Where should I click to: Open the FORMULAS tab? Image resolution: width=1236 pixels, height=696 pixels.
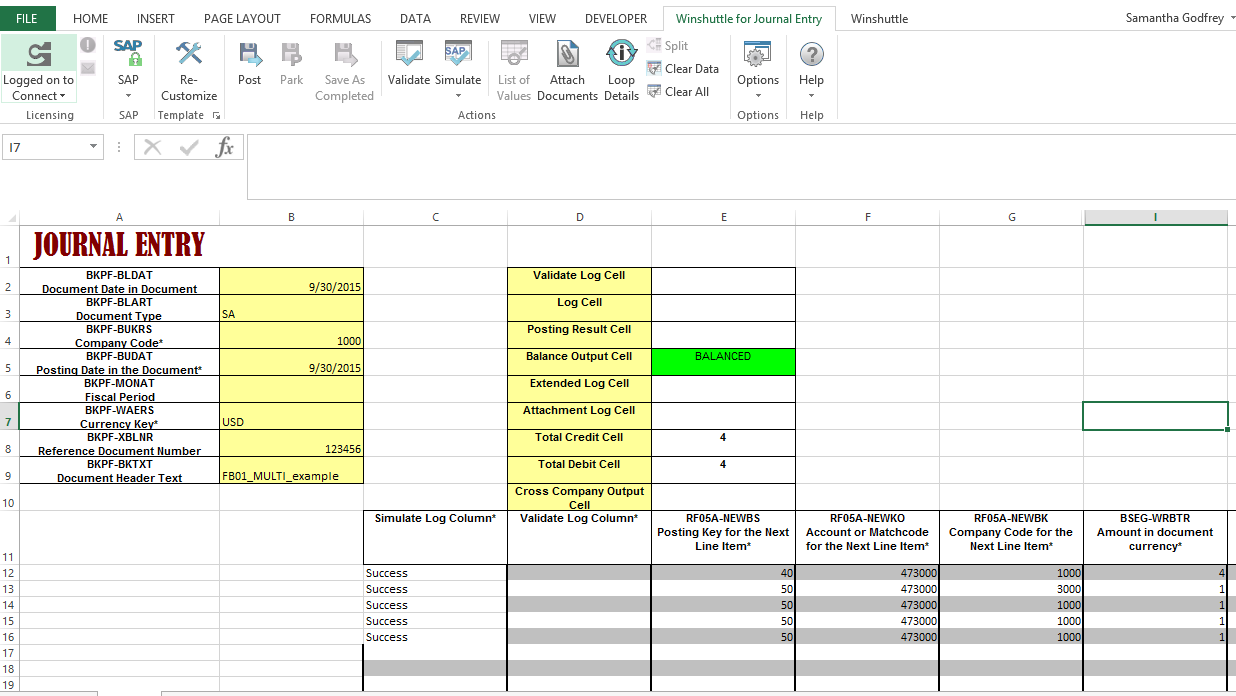coord(340,18)
